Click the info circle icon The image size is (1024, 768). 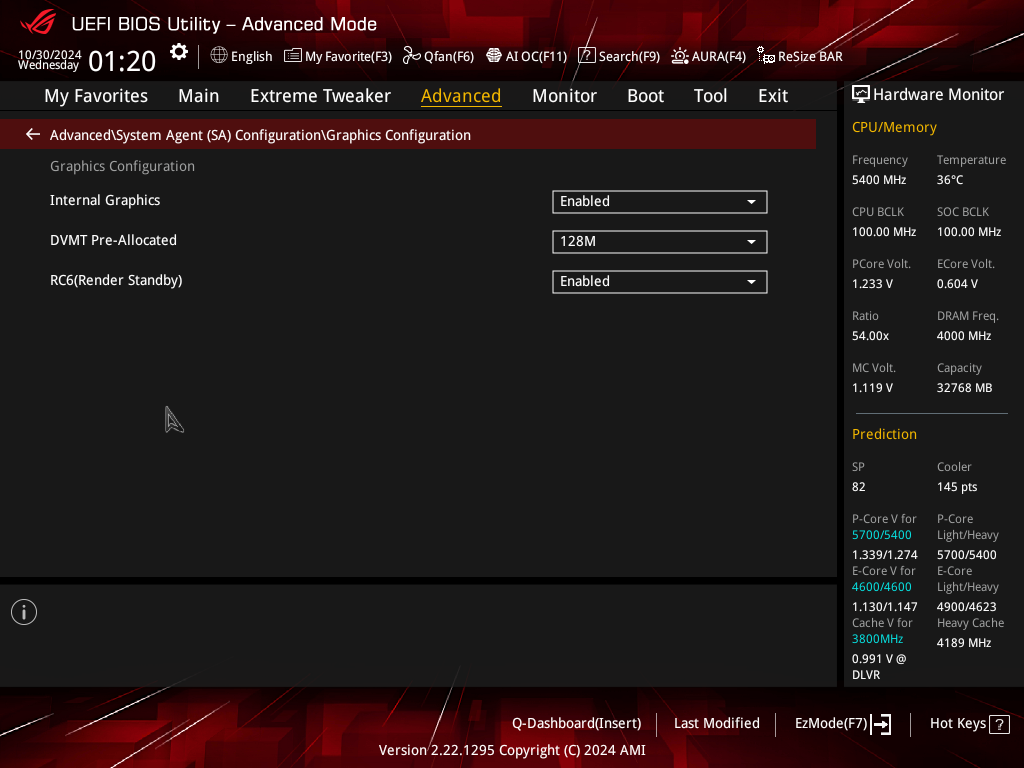point(24,612)
